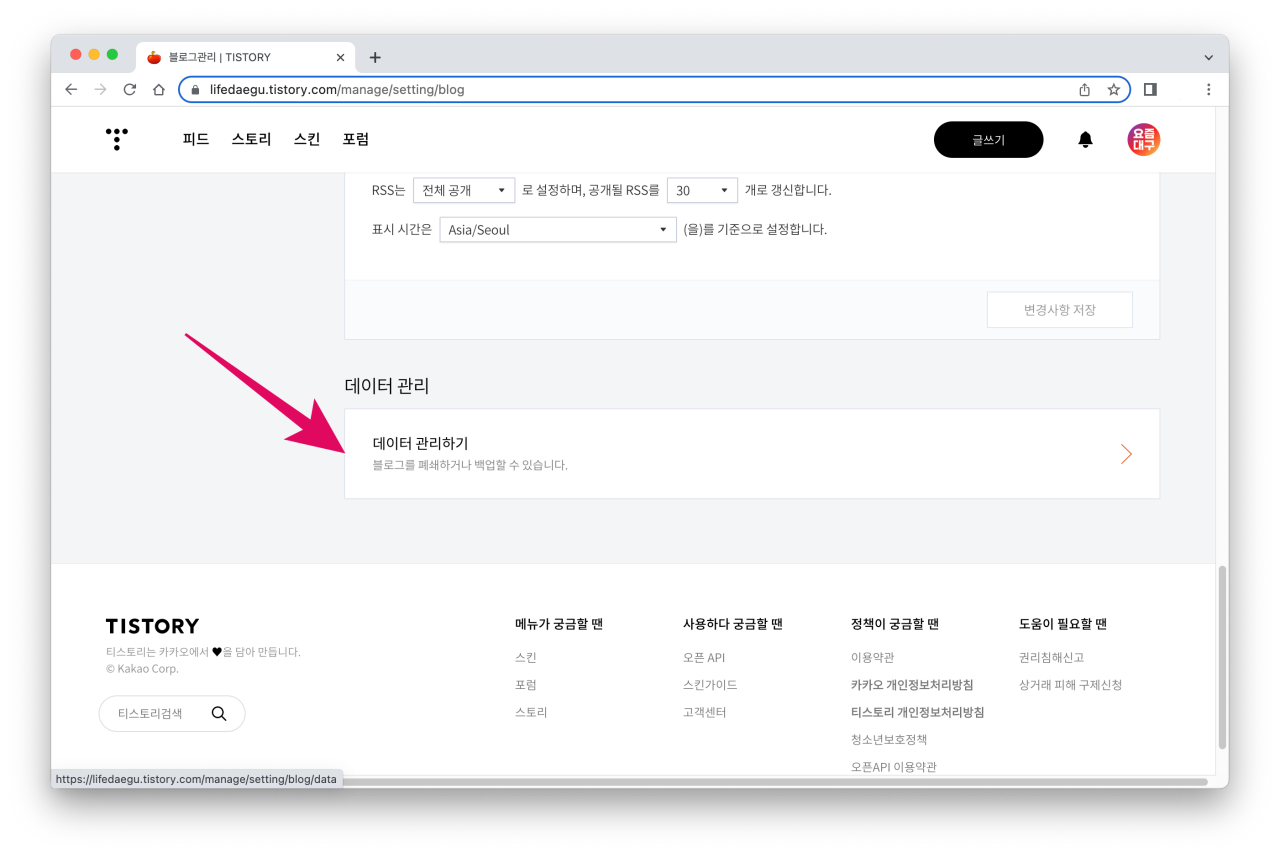Click the 변경사항 저장 save button
The image size is (1280, 856).
point(1059,309)
